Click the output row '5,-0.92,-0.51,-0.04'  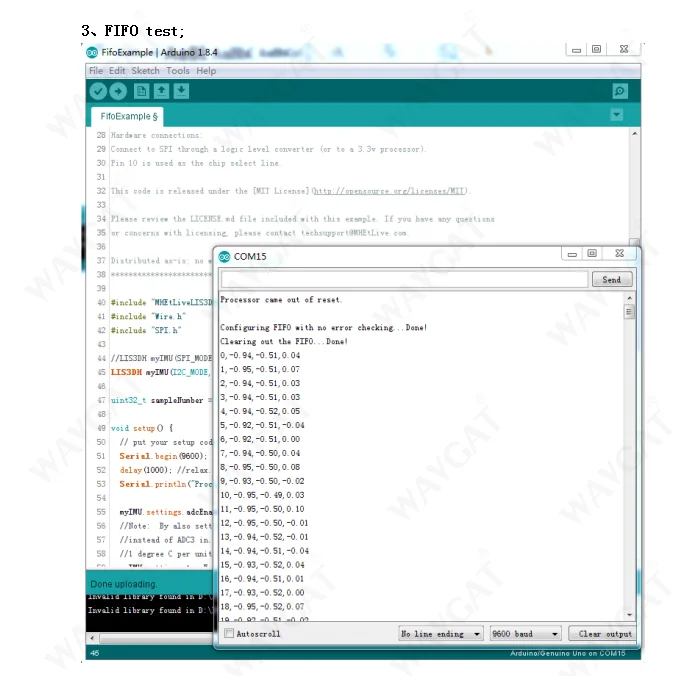pyautogui.click(x=263, y=425)
